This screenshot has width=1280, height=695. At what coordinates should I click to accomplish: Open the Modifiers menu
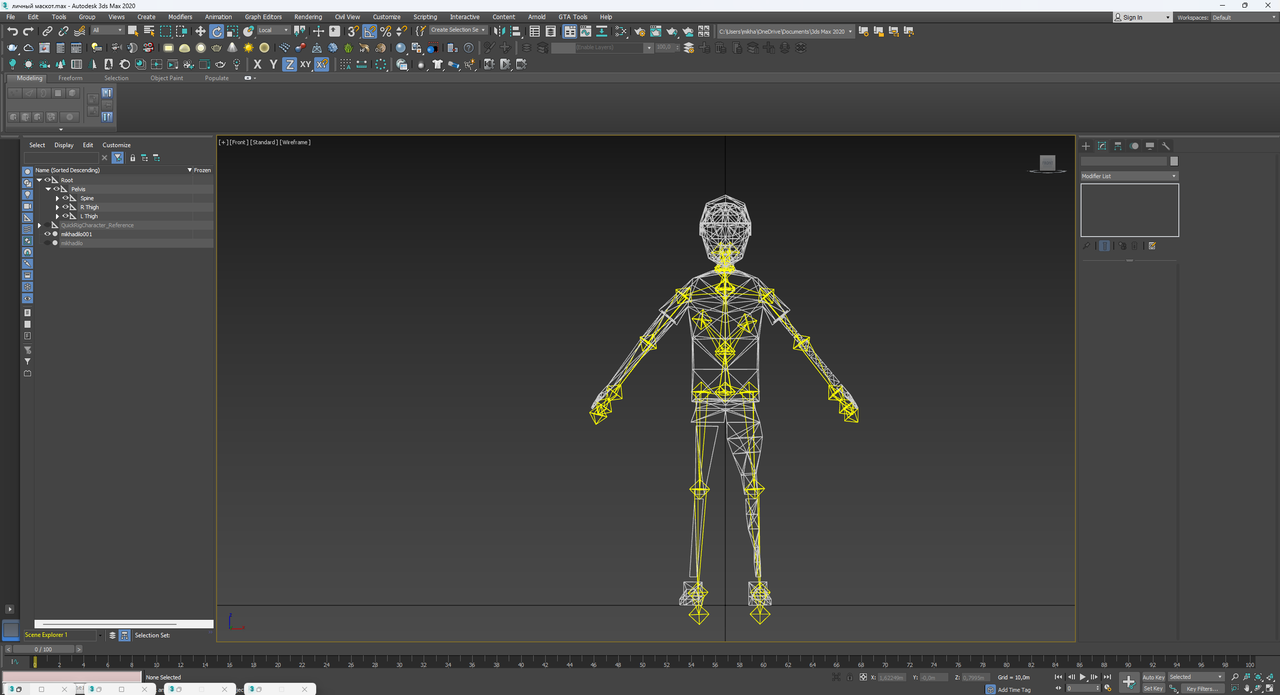pos(180,17)
